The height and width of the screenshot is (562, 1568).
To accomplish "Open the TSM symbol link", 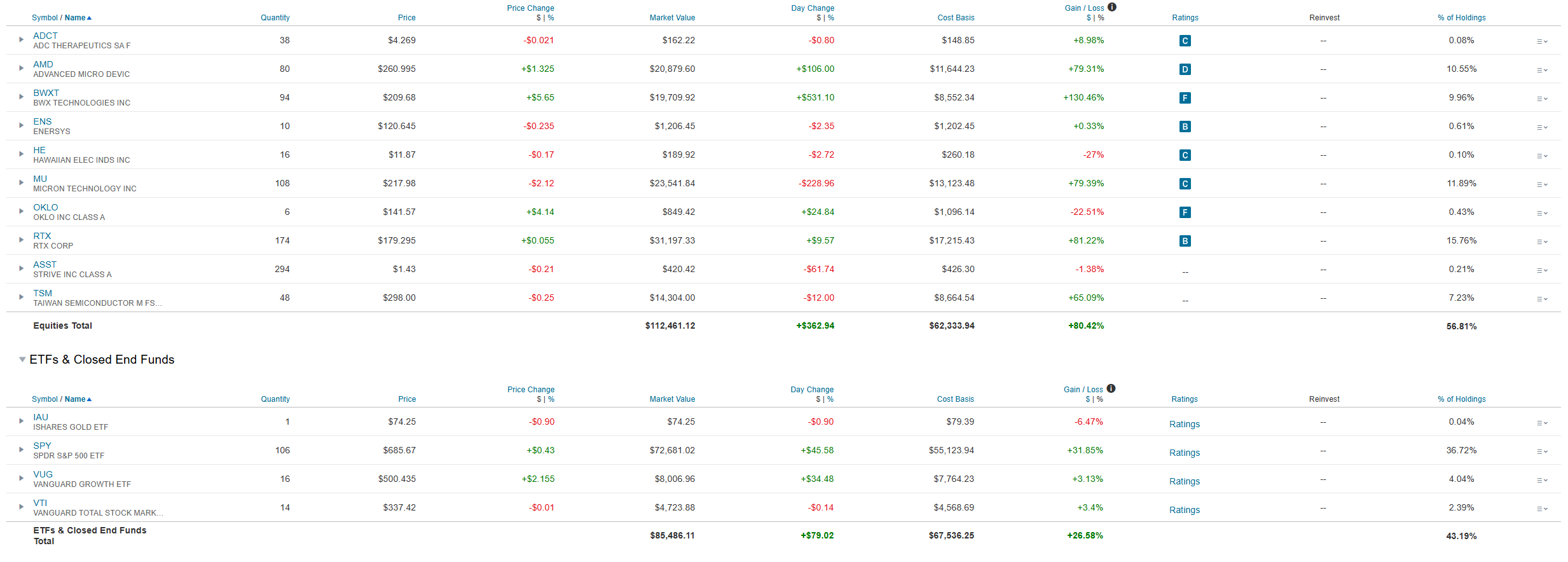I will tap(43, 293).
